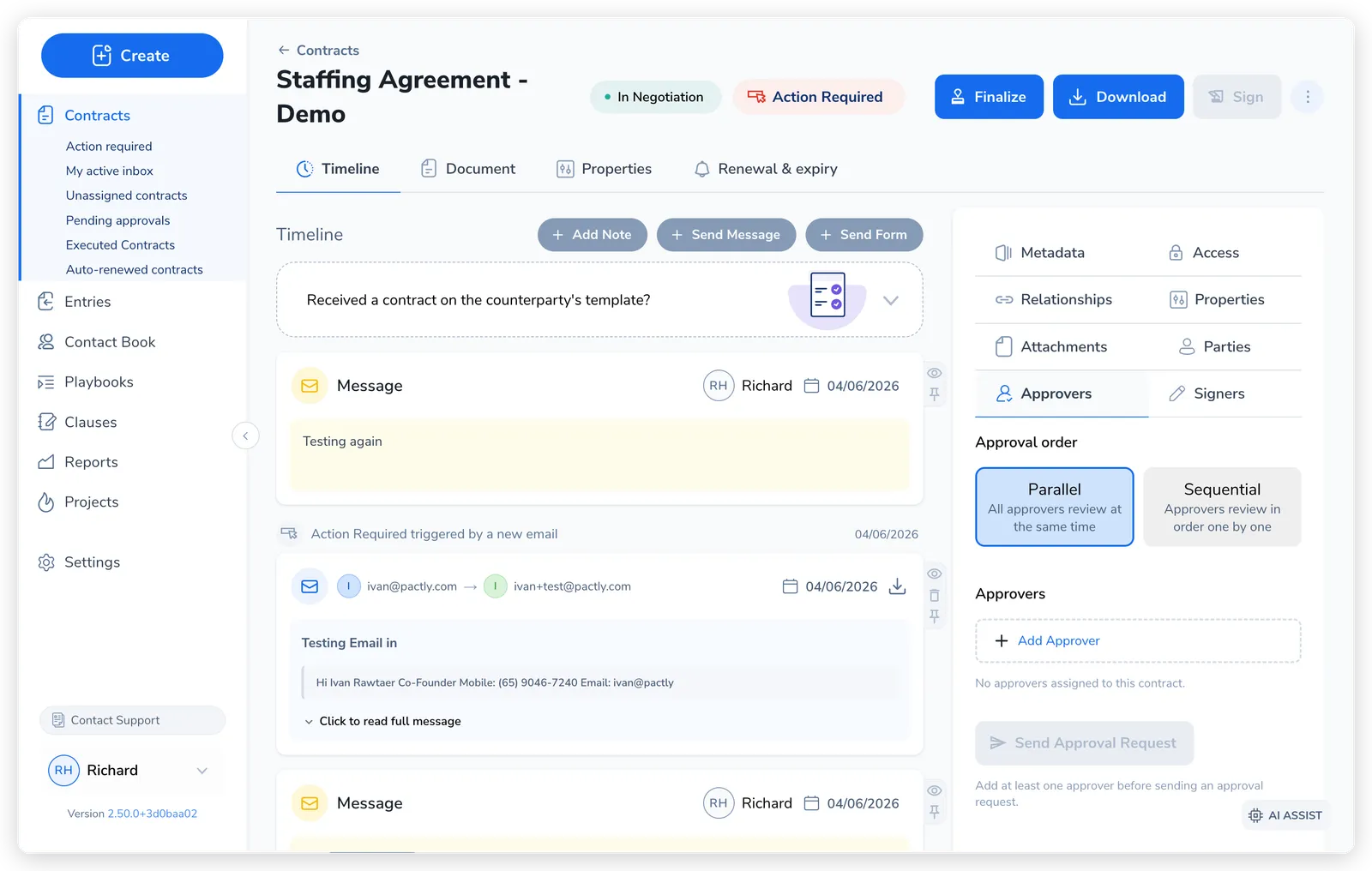Open Attachments panel
Image resolution: width=1372 pixels, height=871 pixels.
[x=1050, y=347]
